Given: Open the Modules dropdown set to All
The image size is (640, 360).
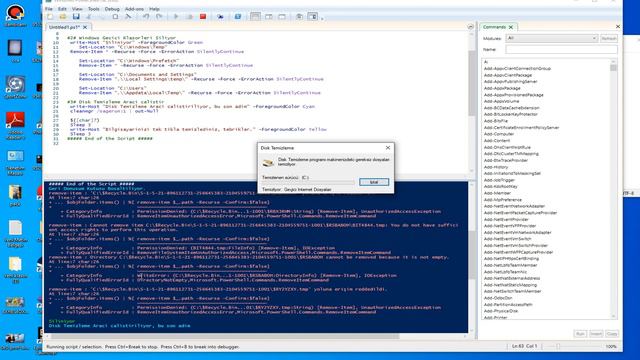Looking at the screenshot, I should [x=551, y=38].
